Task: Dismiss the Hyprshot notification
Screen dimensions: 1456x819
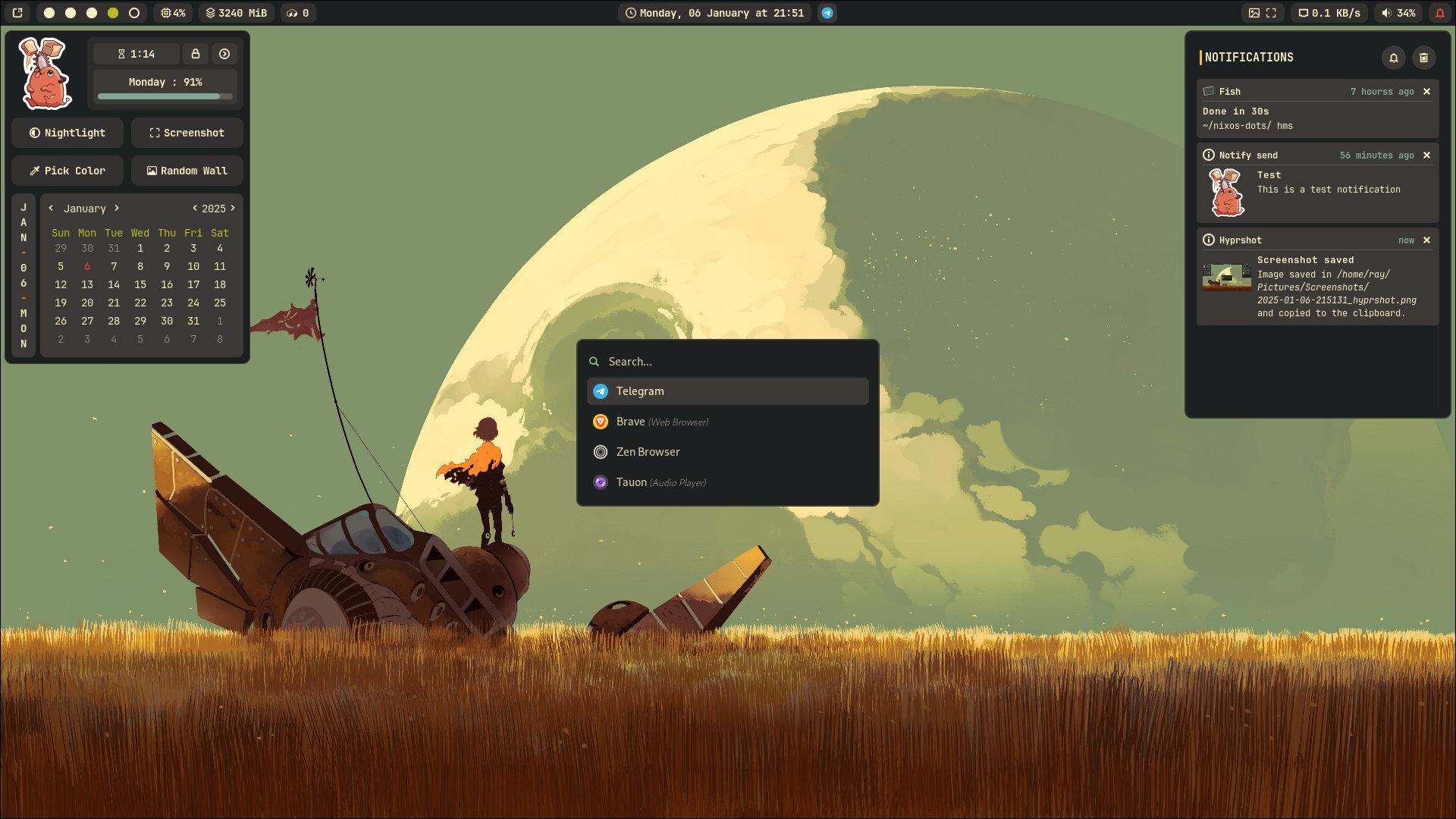Action: click(1427, 240)
